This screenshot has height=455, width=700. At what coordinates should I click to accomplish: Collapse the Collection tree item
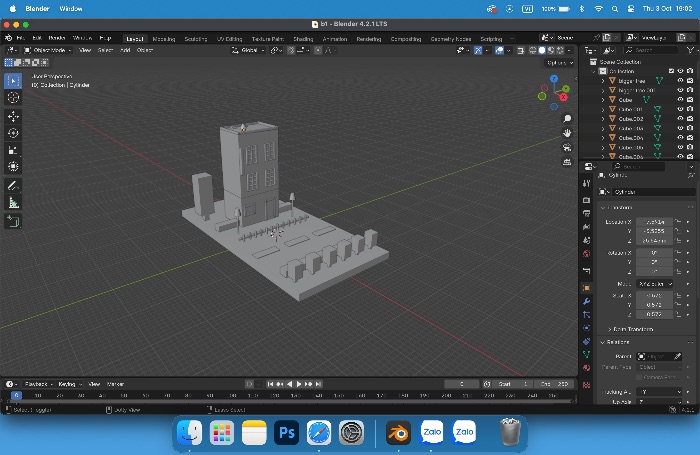(593, 71)
